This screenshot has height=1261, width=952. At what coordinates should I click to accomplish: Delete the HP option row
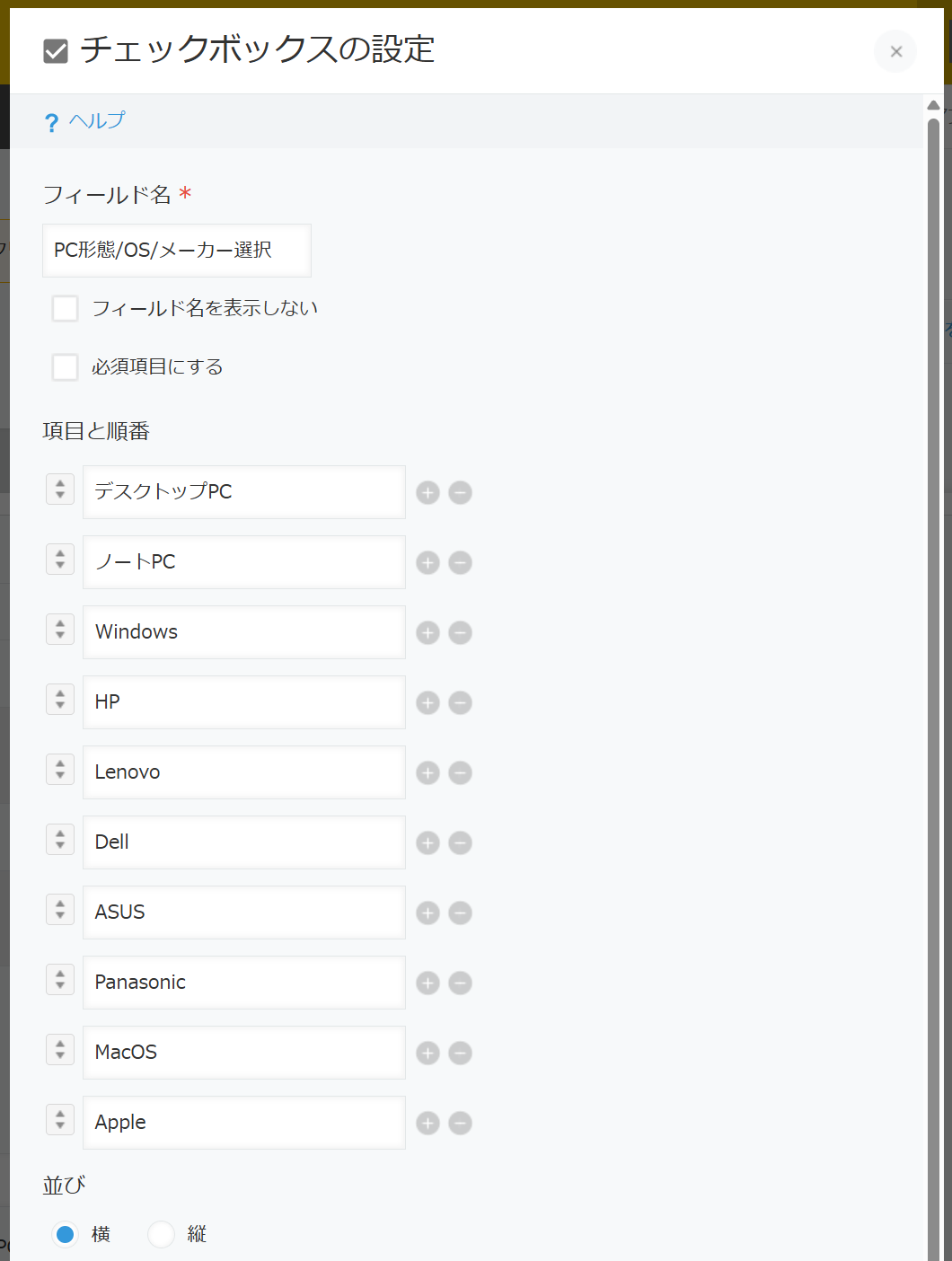[460, 702]
